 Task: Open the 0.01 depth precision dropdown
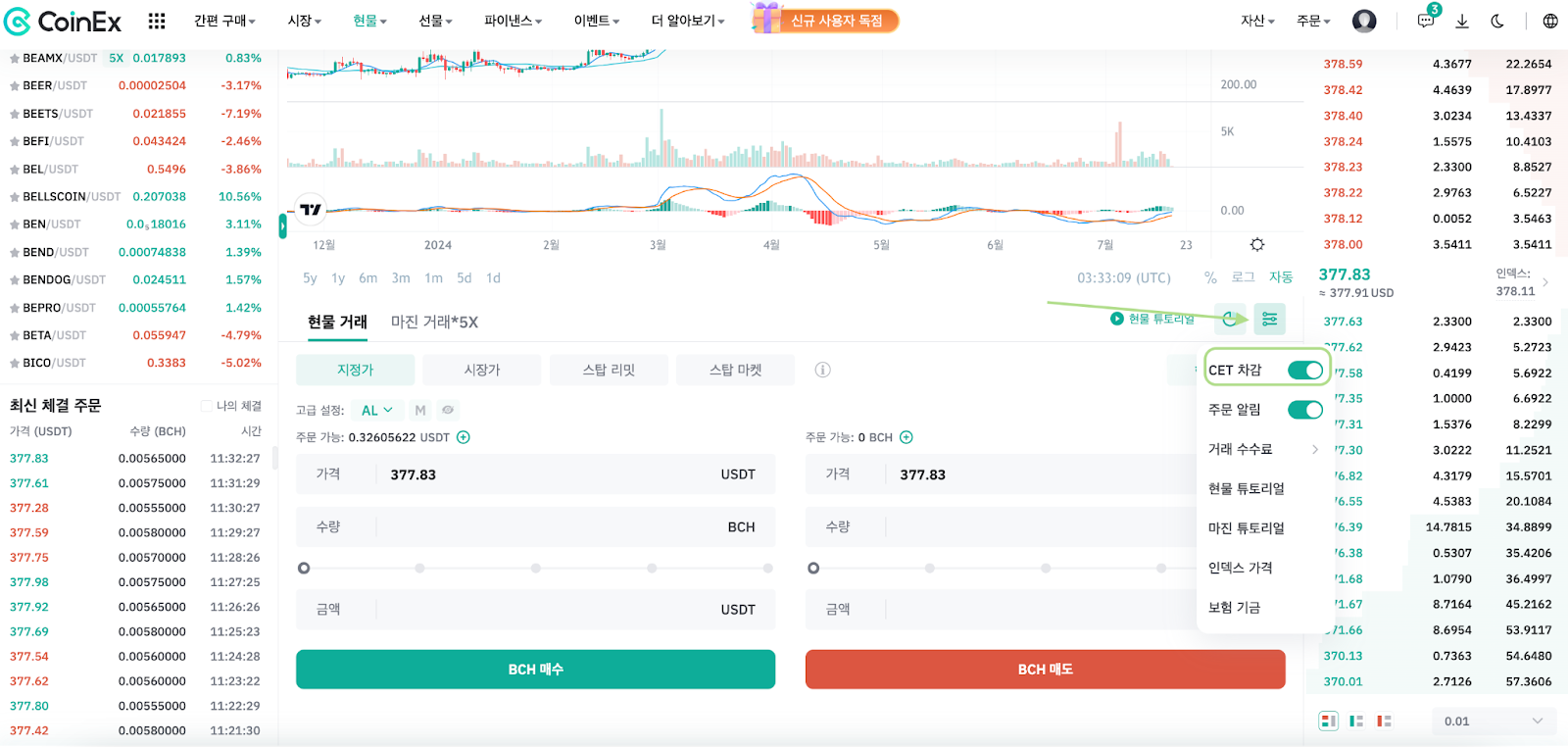[x=1494, y=721]
